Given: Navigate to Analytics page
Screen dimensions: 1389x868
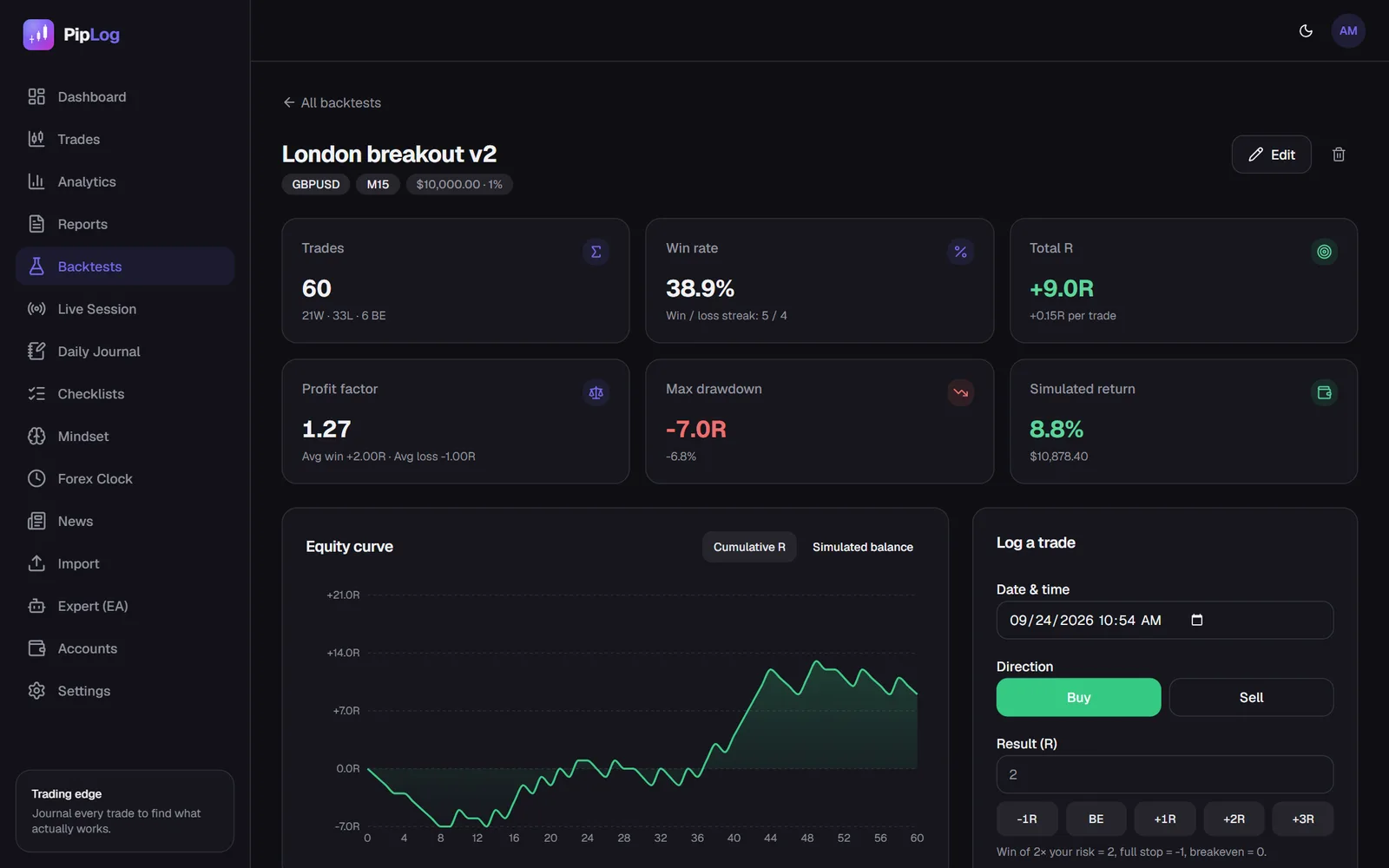Looking at the screenshot, I should coord(125,181).
